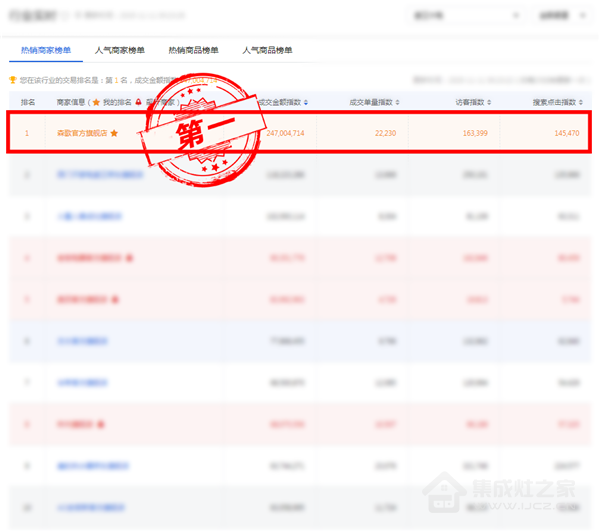
Task: Click the red bell legend icon
Action: tap(139, 102)
